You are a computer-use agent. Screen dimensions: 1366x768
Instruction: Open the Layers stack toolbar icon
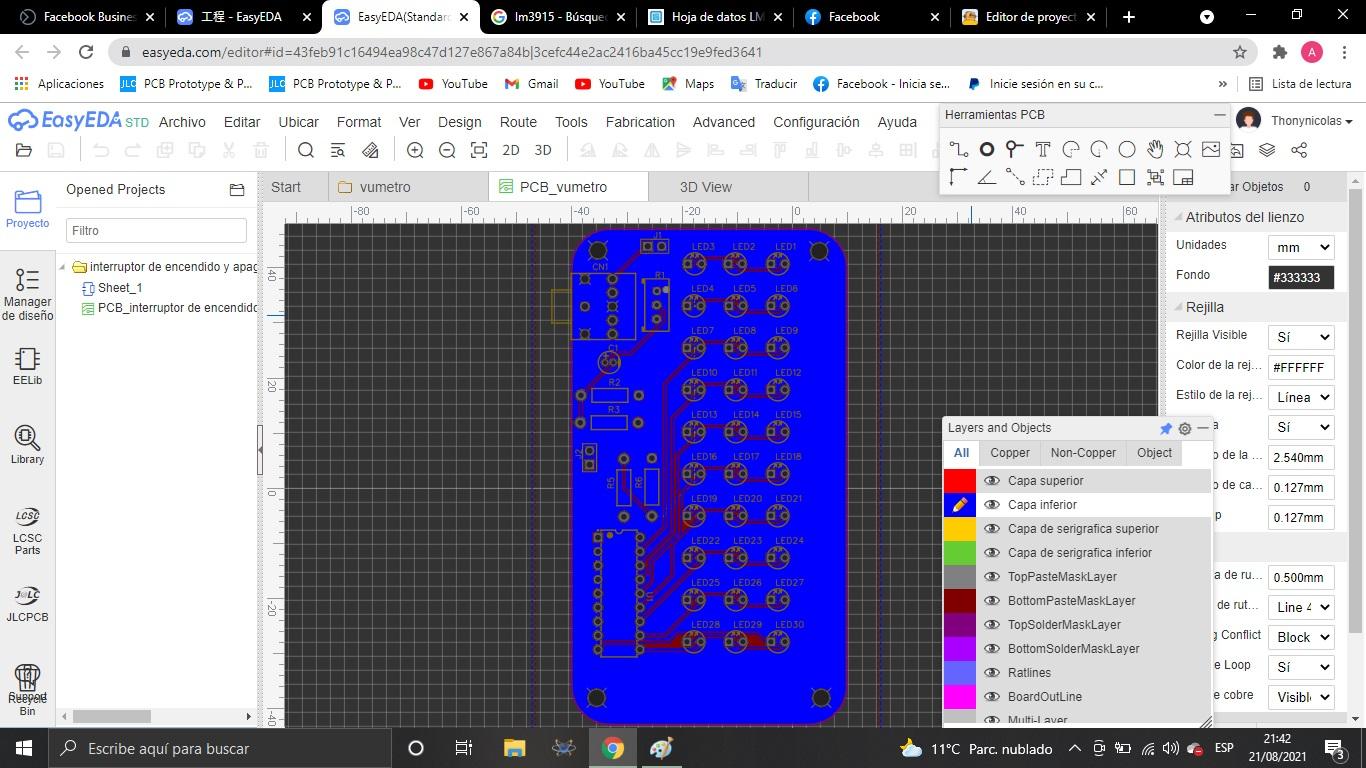point(1267,150)
